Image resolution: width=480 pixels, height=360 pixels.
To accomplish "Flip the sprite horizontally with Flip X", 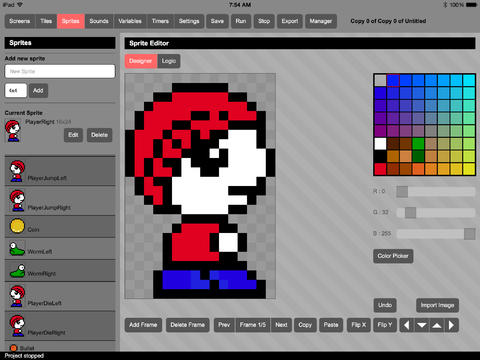I will pos(359,325).
